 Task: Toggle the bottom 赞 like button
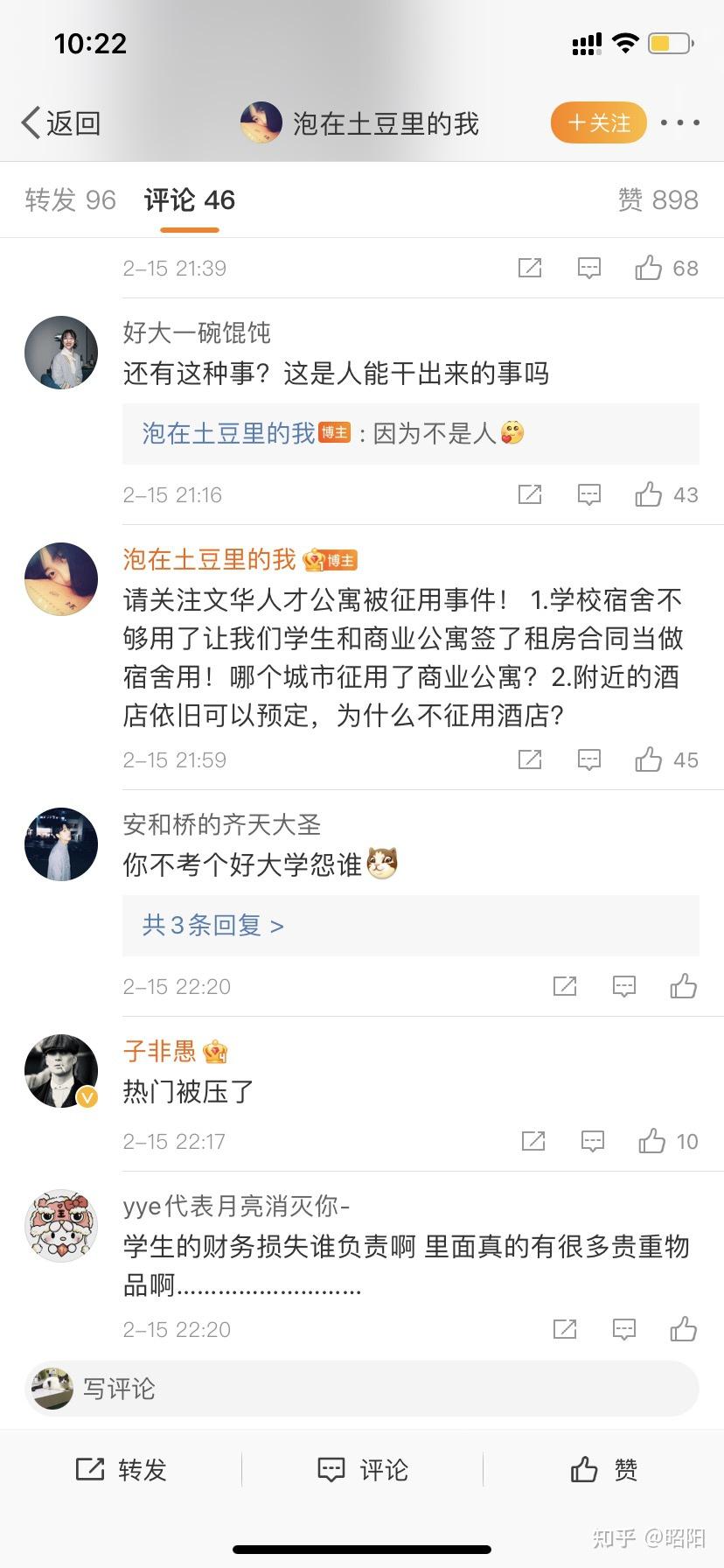point(603,1469)
